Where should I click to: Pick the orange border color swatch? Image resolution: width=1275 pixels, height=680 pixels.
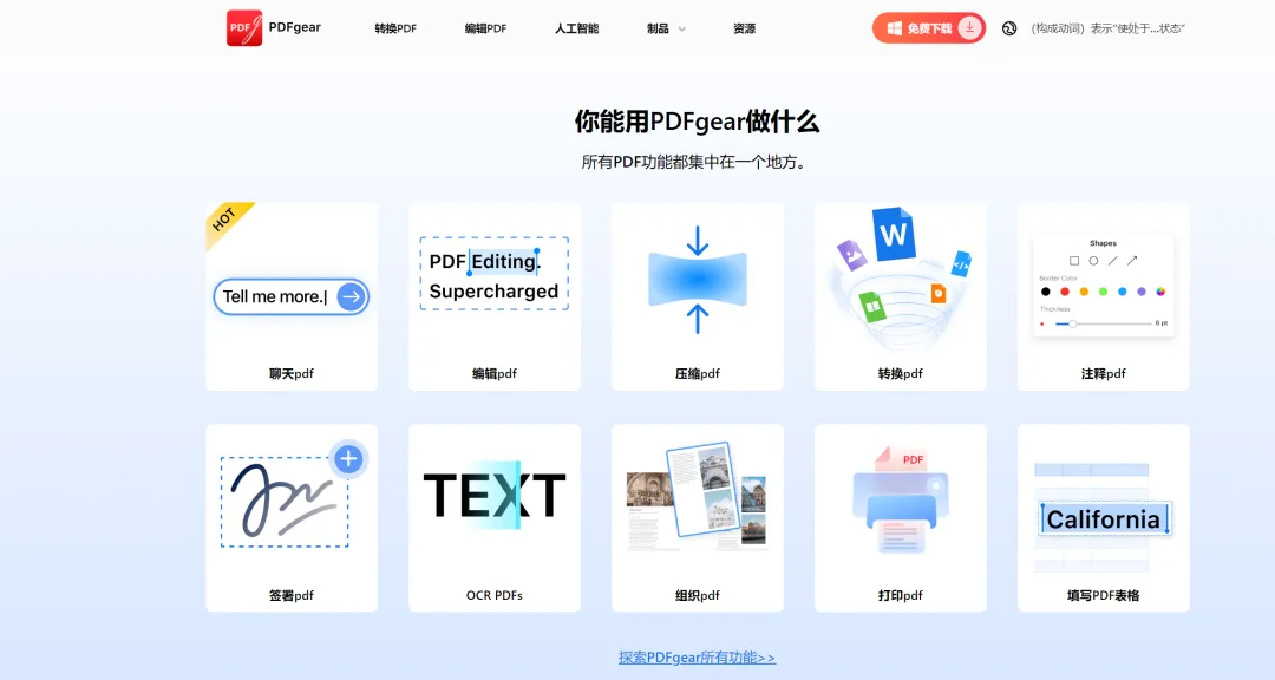tap(1083, 292)
